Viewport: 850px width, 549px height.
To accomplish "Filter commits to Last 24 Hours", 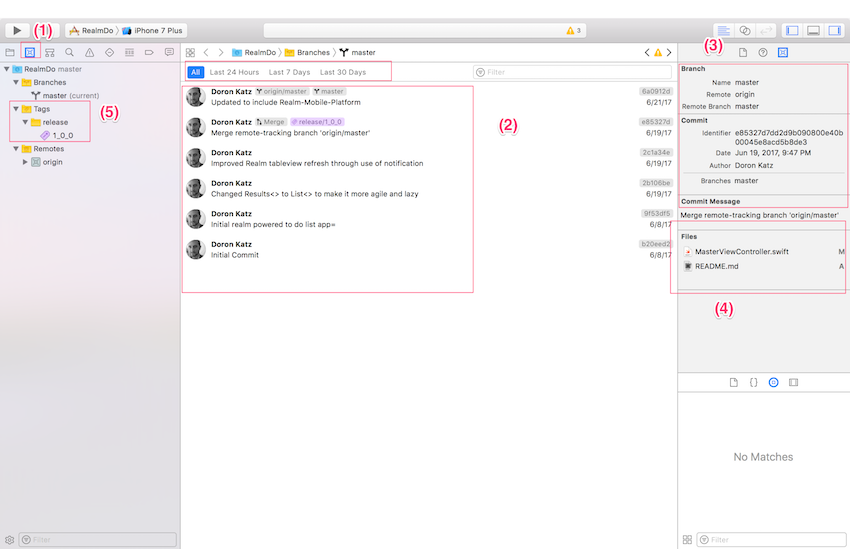I will pyautogui.click(x=234, y=72).
